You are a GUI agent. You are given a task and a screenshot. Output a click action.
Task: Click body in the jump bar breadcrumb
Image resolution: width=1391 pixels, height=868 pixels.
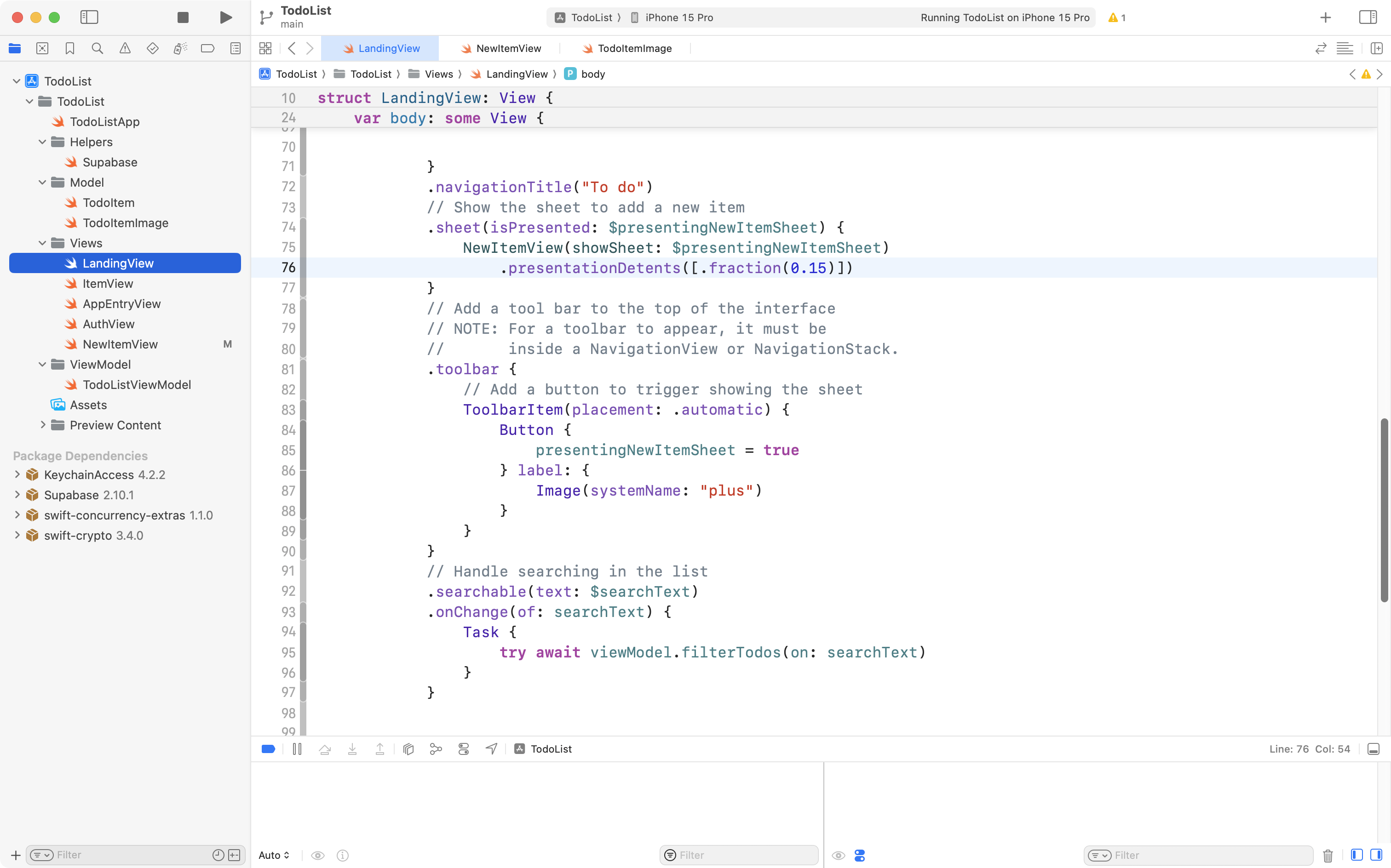[593, 74]
